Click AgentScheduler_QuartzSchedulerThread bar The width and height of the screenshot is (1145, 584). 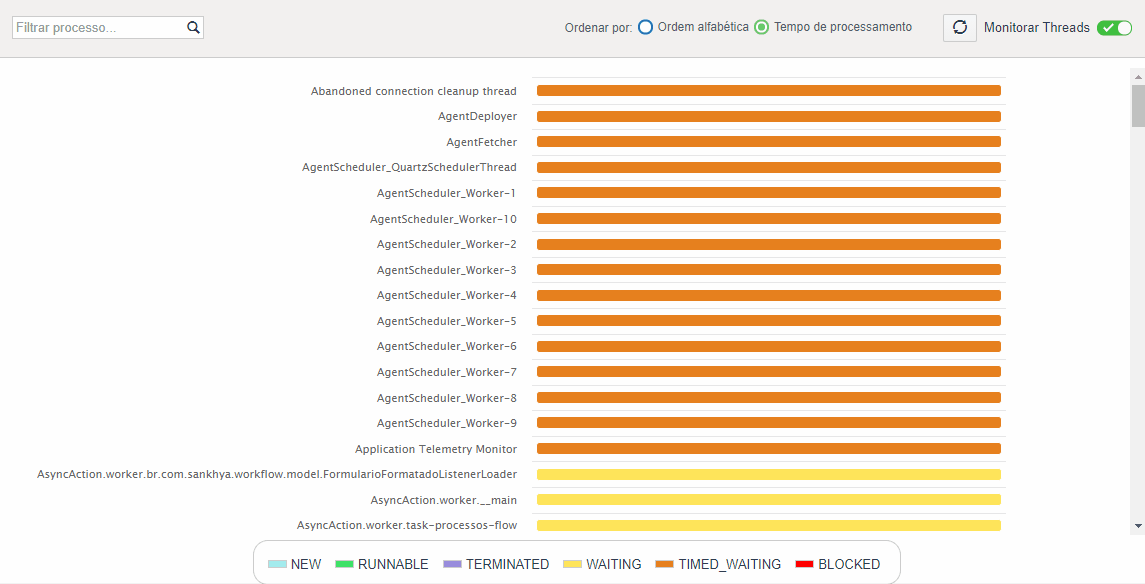(x=768, y=167)
